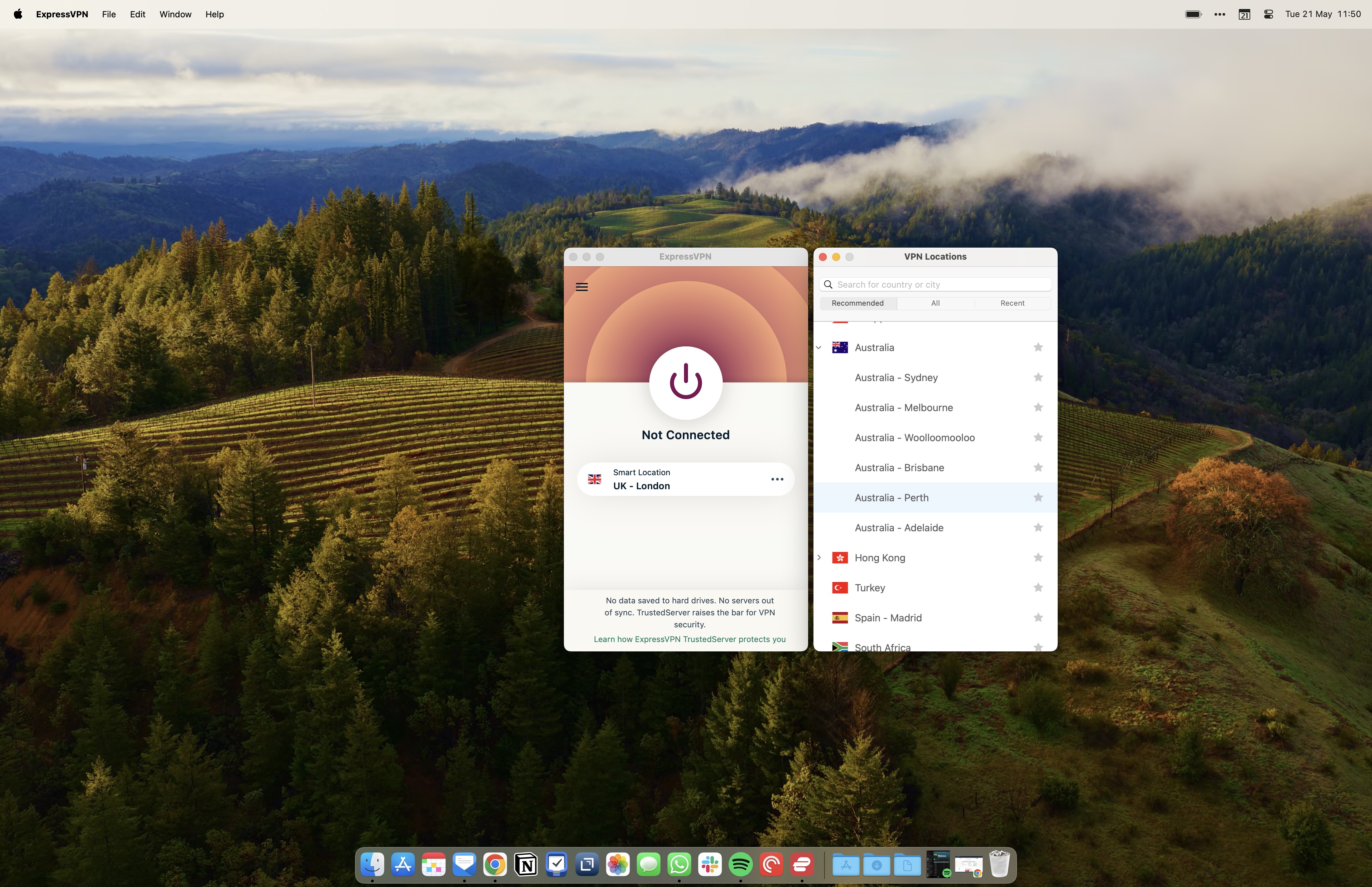1372x887 pixels.
Task: Switch to the All locations tab
Action: click(x=935, y=303)
